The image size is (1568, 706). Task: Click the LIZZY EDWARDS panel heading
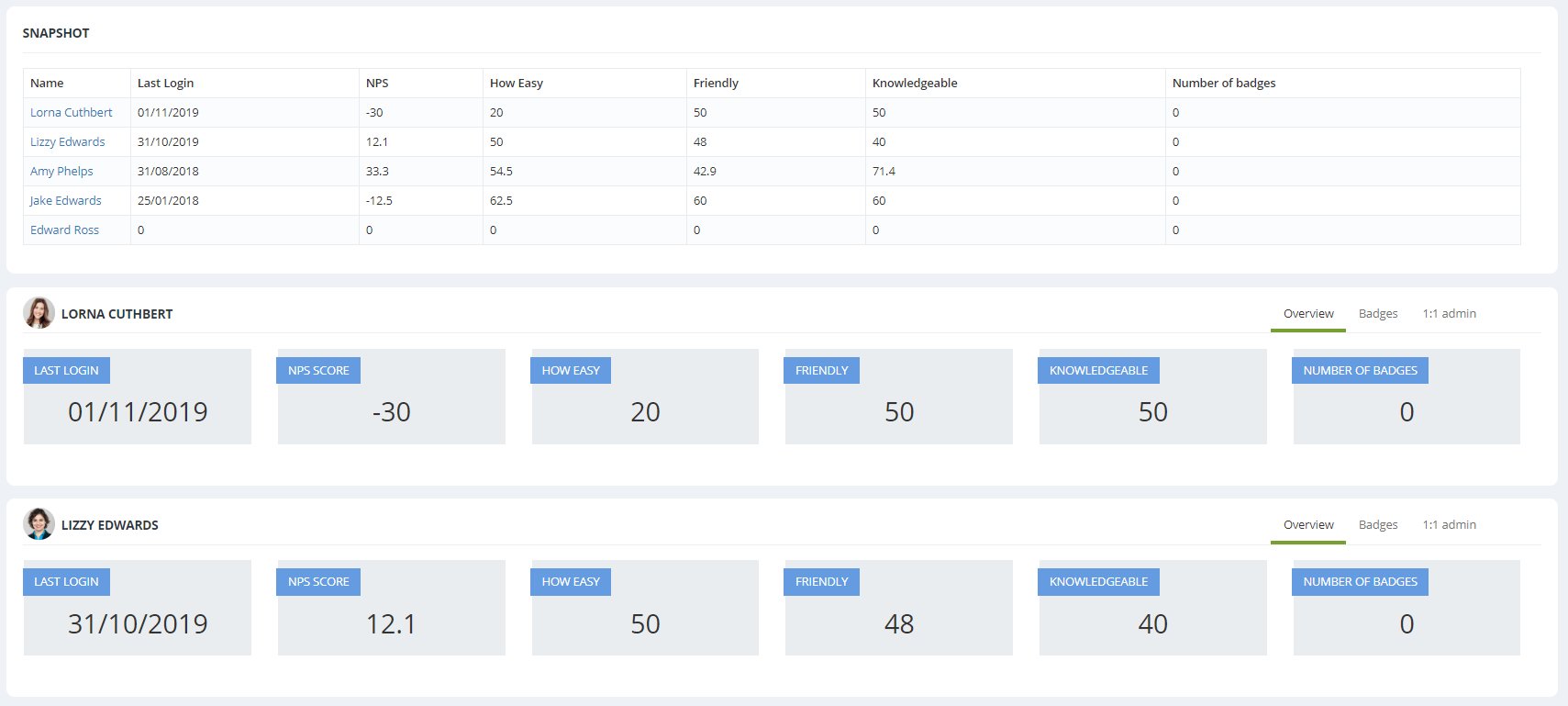click(x=110, y=525)
